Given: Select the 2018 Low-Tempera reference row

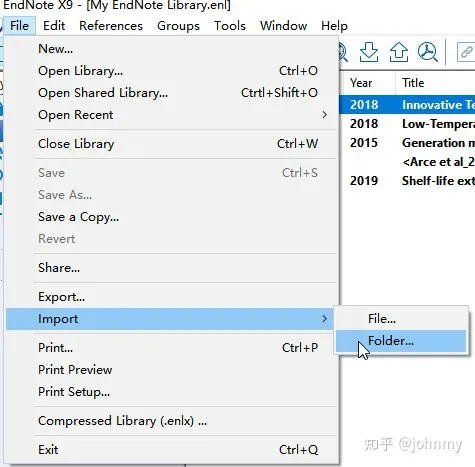Looking at the screenshot, I should coord(407,124).
